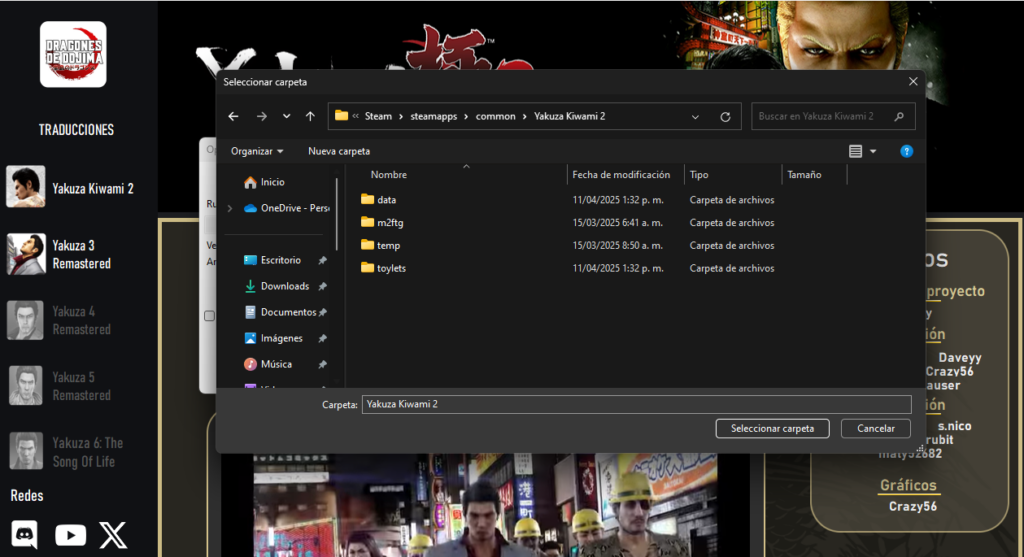Select the temp folder
Image resolution: width=1024 pixels, height=557 pixels.
pyautogui.click(x=381, y=246)
